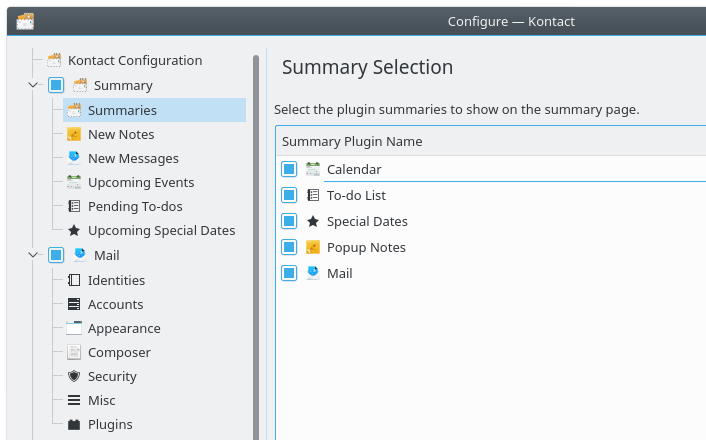Image resolution: width=706 pixels, height=440 pixels.
Task: Click the sidebar vertical scrollbar
Action: 256,240
